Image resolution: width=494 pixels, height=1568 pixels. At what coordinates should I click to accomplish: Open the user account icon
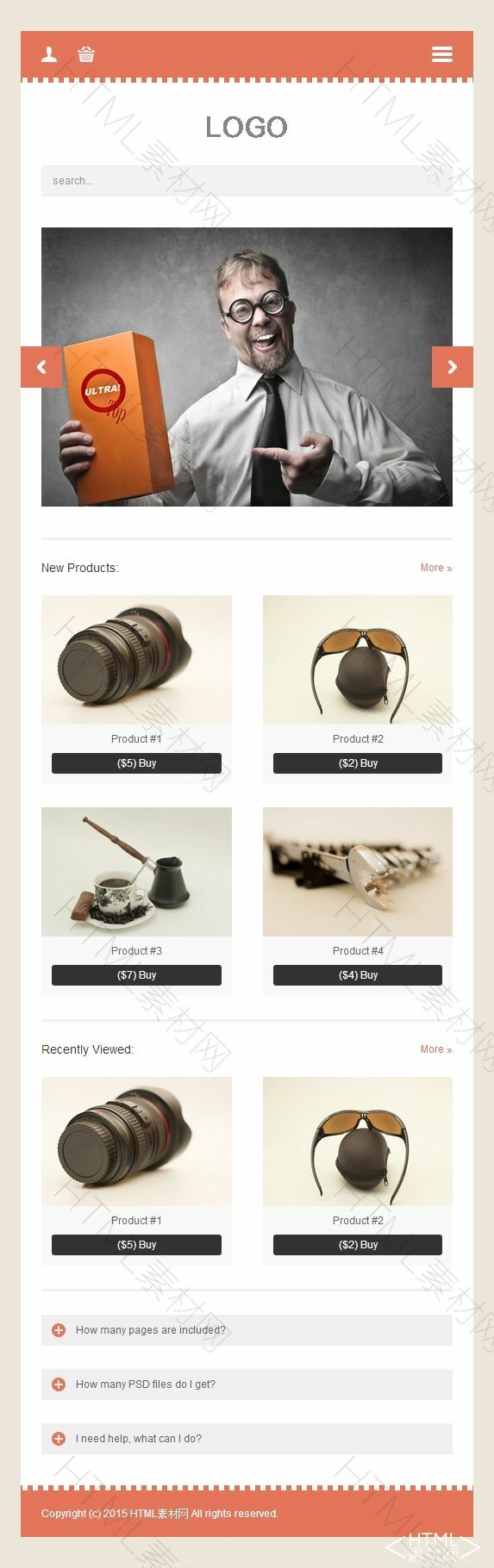pos(49,54)
